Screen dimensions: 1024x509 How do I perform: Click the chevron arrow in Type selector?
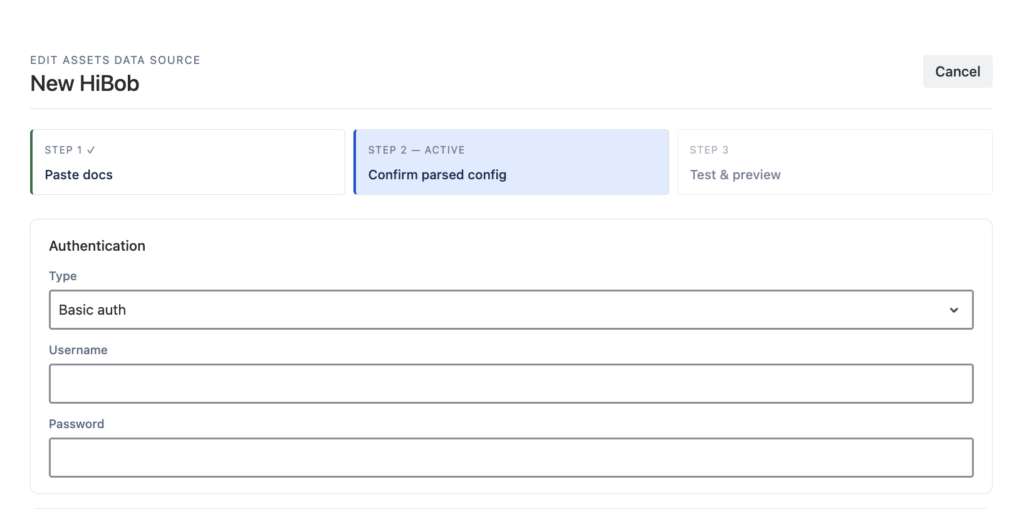(x=954, y=310)
